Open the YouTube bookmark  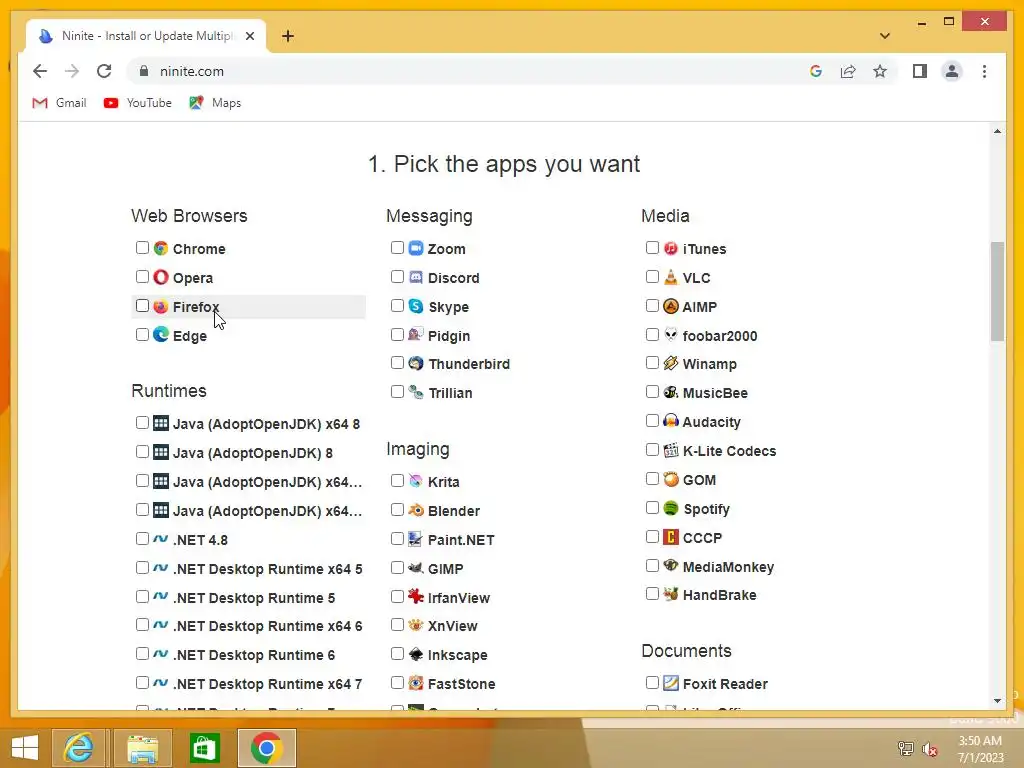click(138, 103)
